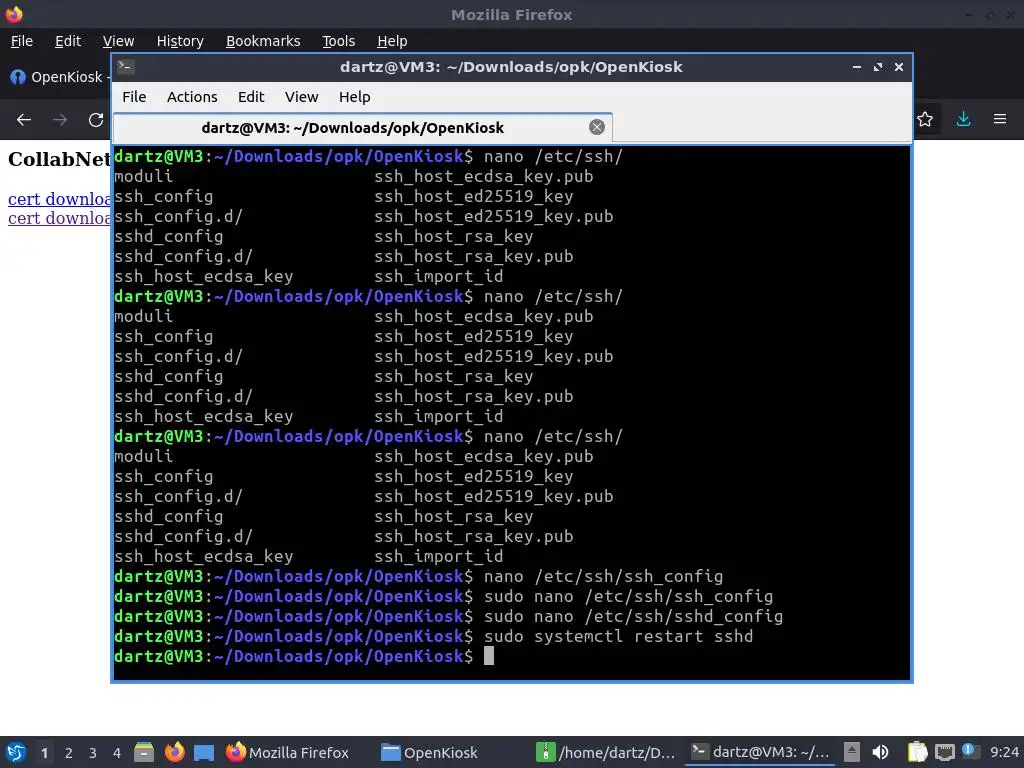Viewport: 1024px width, 768px height.
Task: Open Firefox Tools menu
Action: (x=338, y=41)
